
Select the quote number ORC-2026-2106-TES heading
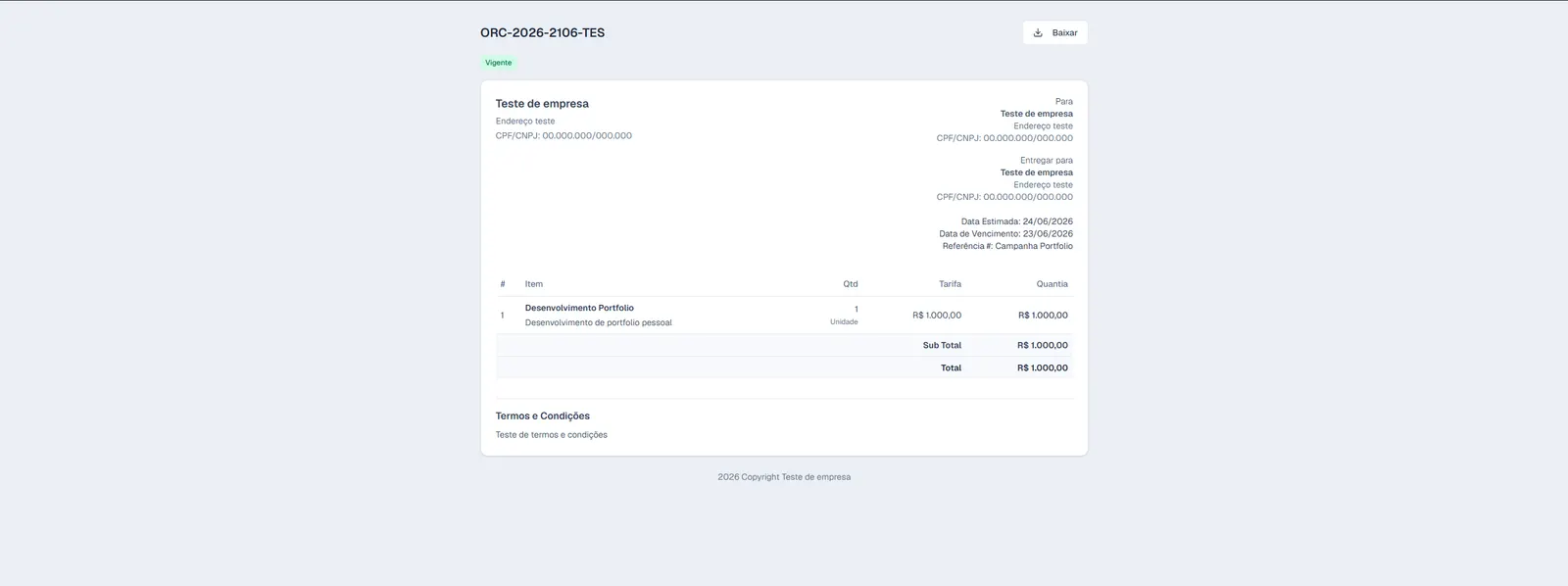coord(542,32)
